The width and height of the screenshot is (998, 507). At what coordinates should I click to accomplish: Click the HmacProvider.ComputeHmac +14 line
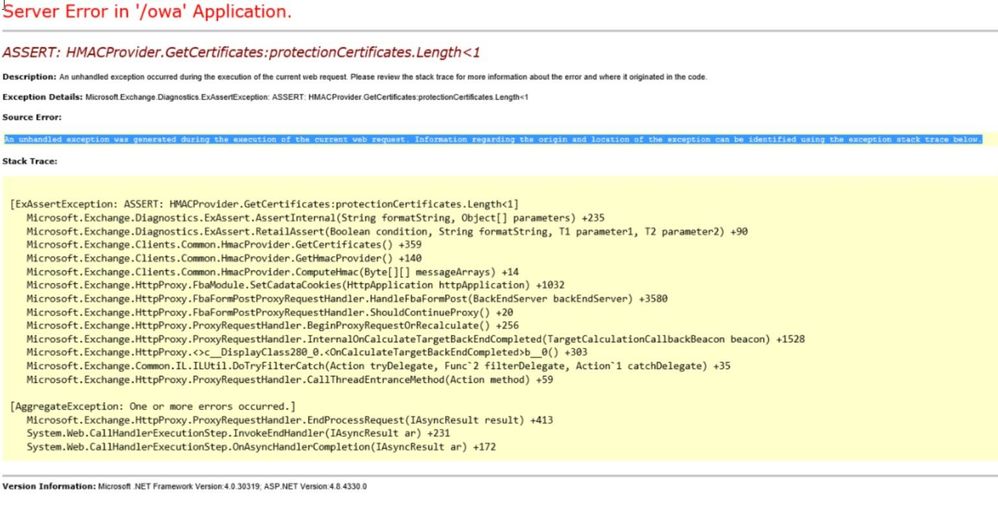(272, 272)
